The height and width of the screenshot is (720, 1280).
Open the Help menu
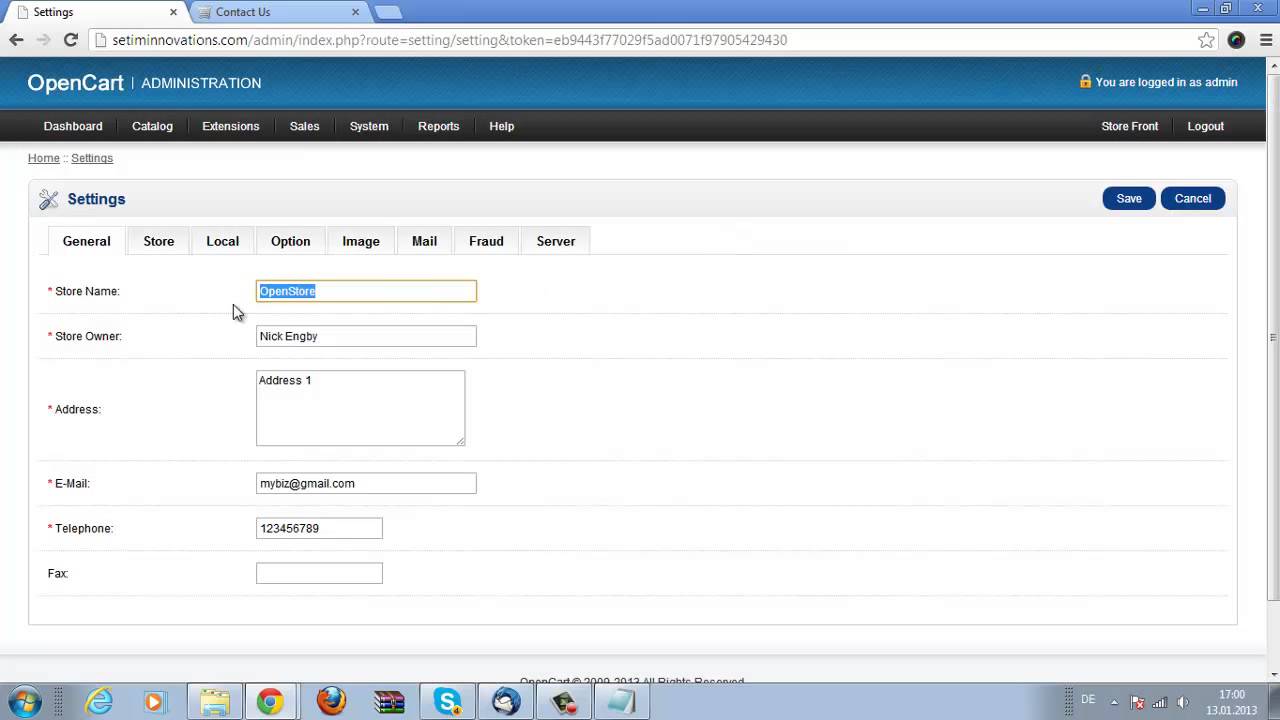click(x=501, y=126)
